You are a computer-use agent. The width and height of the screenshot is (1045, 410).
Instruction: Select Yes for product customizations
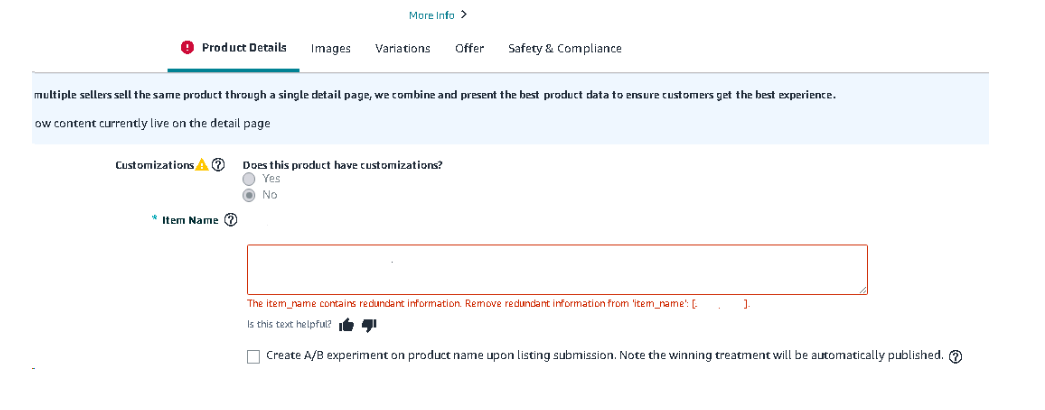point(250,179)
